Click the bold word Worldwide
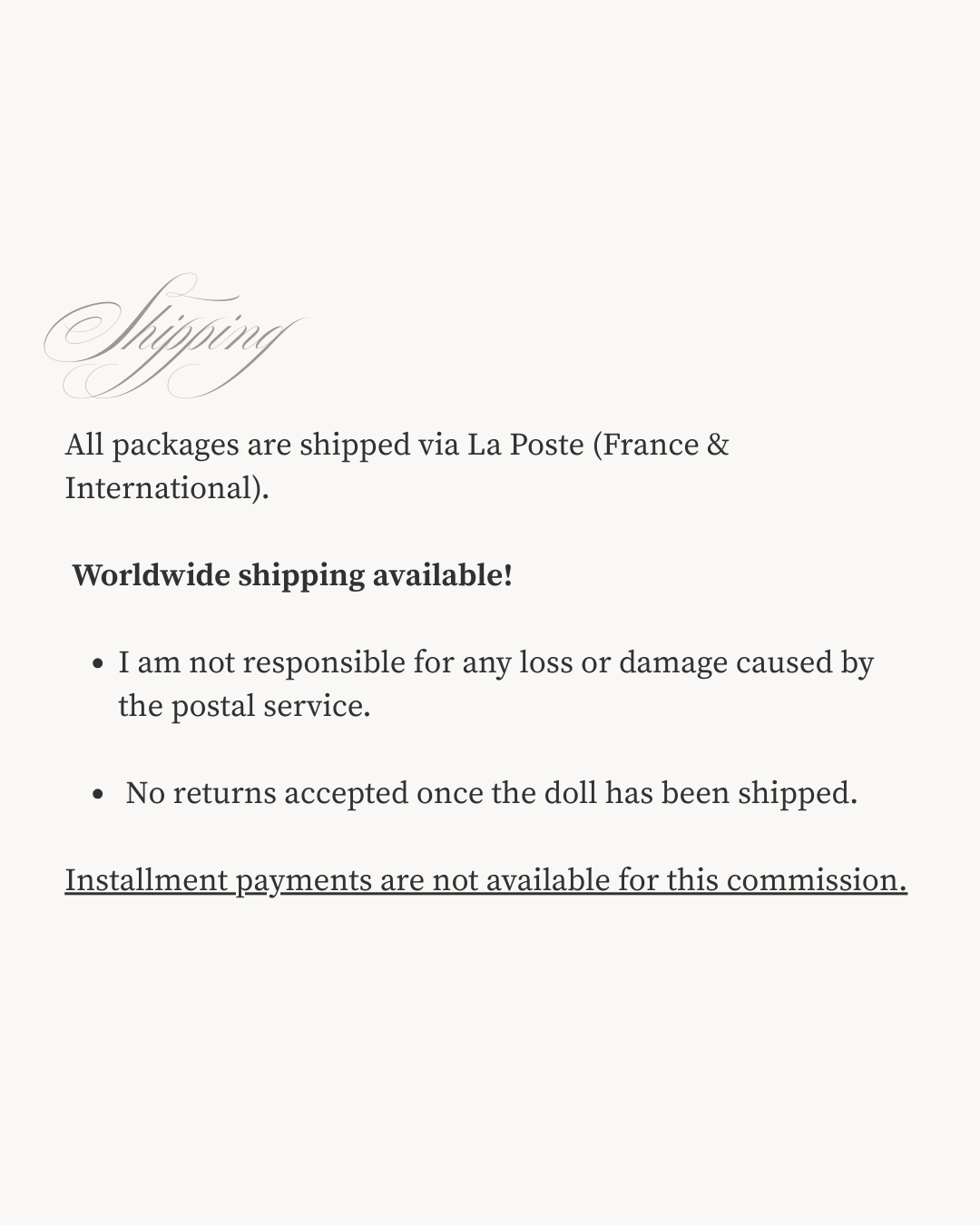The image size is (980, 1225). tap(151, 575)
